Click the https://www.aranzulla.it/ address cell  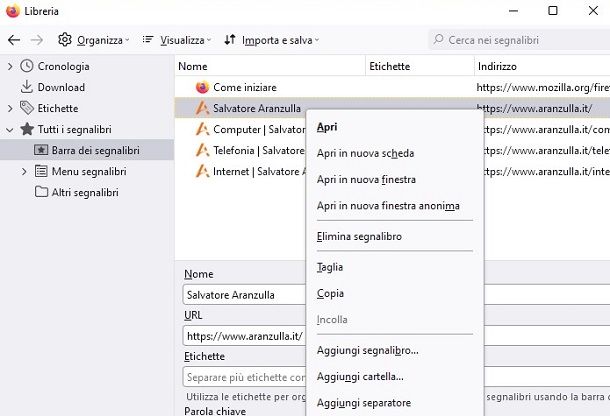(535, 109)
